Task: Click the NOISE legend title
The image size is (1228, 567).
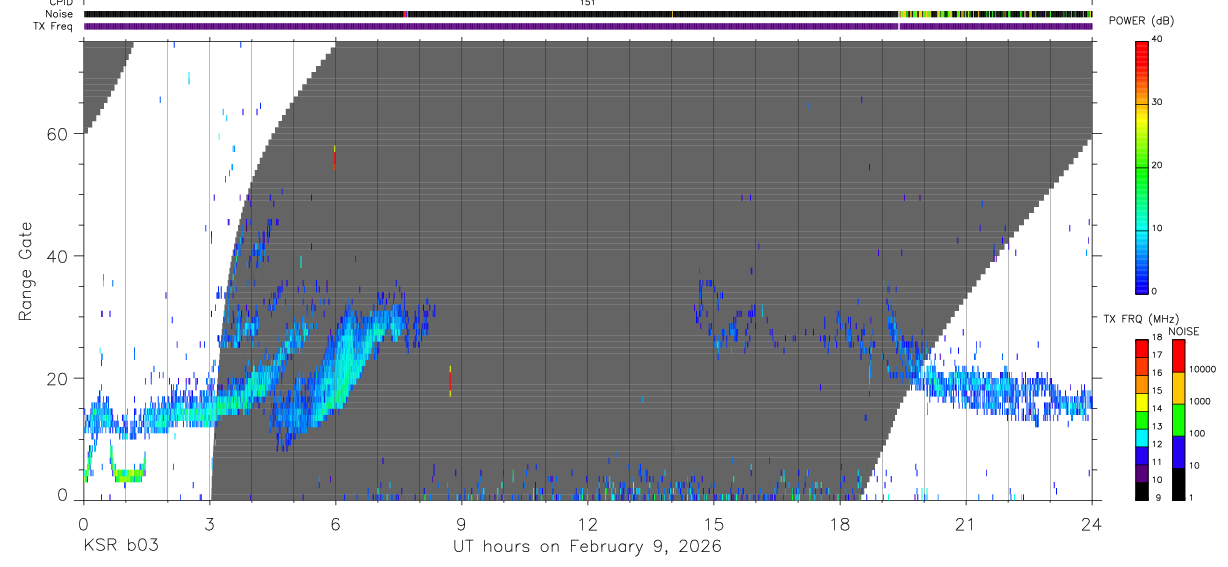Action: pos(1183,332)
